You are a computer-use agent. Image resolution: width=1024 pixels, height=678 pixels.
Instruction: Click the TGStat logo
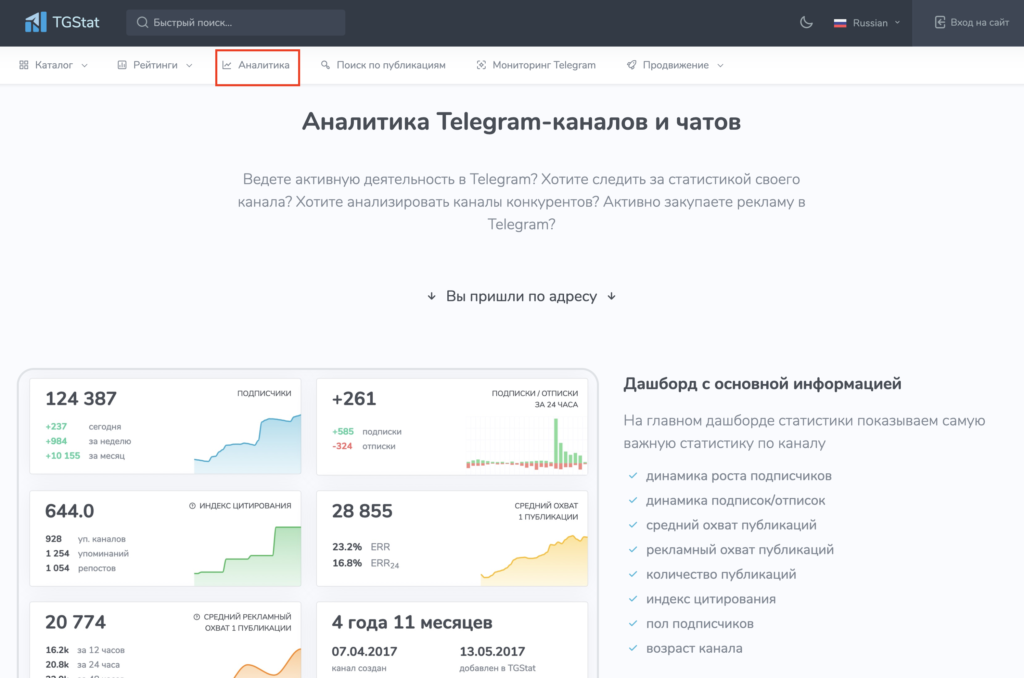coord(62,22)
